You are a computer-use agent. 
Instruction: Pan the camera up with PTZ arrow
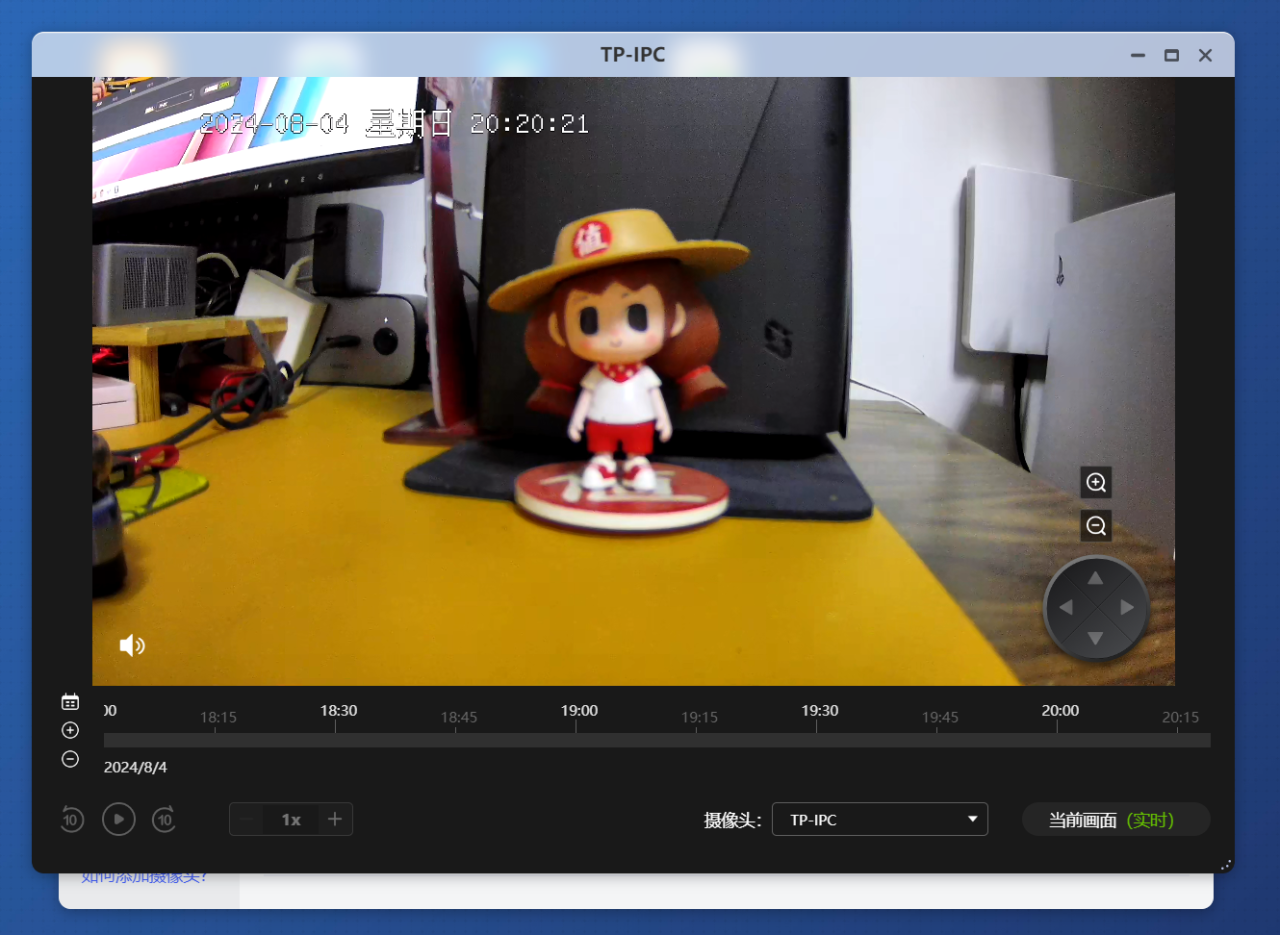click(1096, 578)
